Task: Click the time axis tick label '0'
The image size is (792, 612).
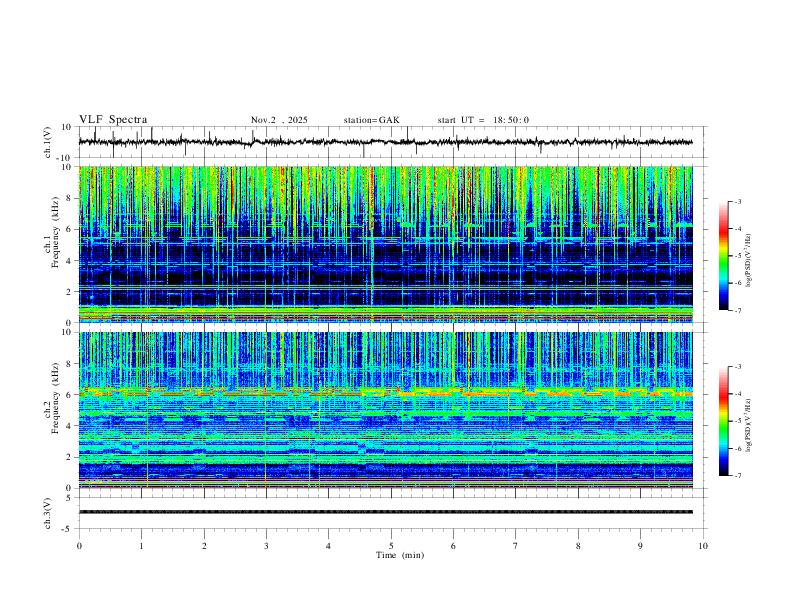Action: tap(79, 546)
